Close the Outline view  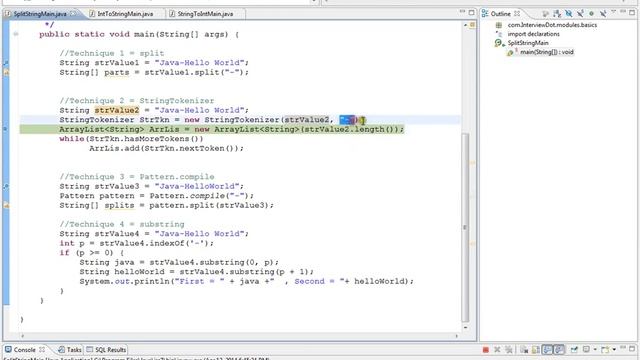517,13
